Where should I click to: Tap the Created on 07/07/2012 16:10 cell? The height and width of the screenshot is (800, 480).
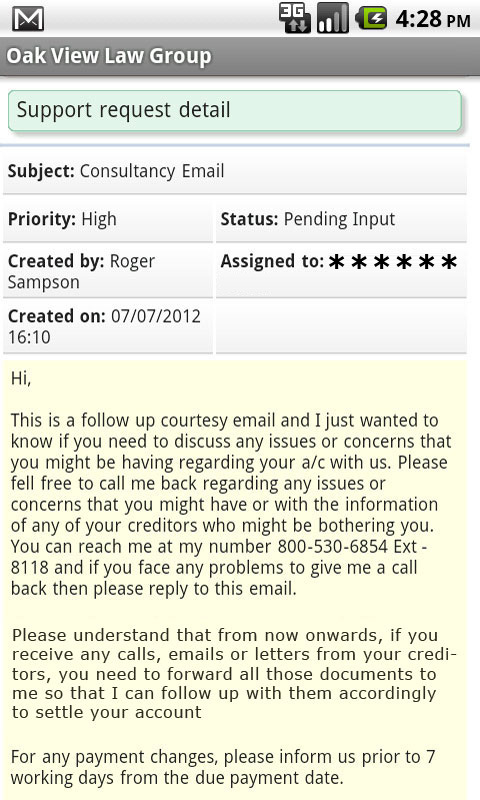[108, 327]
